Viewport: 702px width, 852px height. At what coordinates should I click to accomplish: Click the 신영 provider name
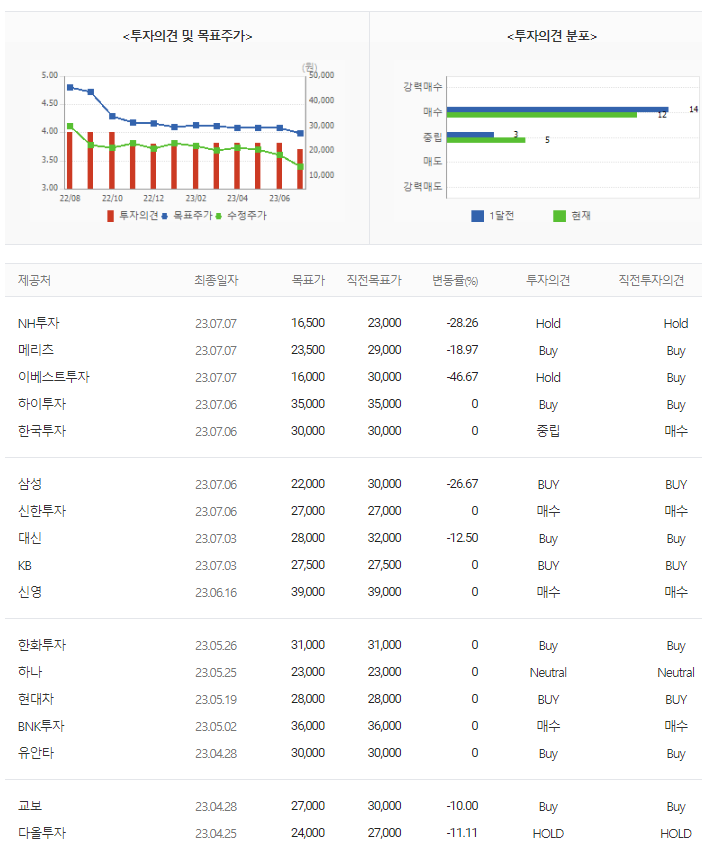(30, 592)
